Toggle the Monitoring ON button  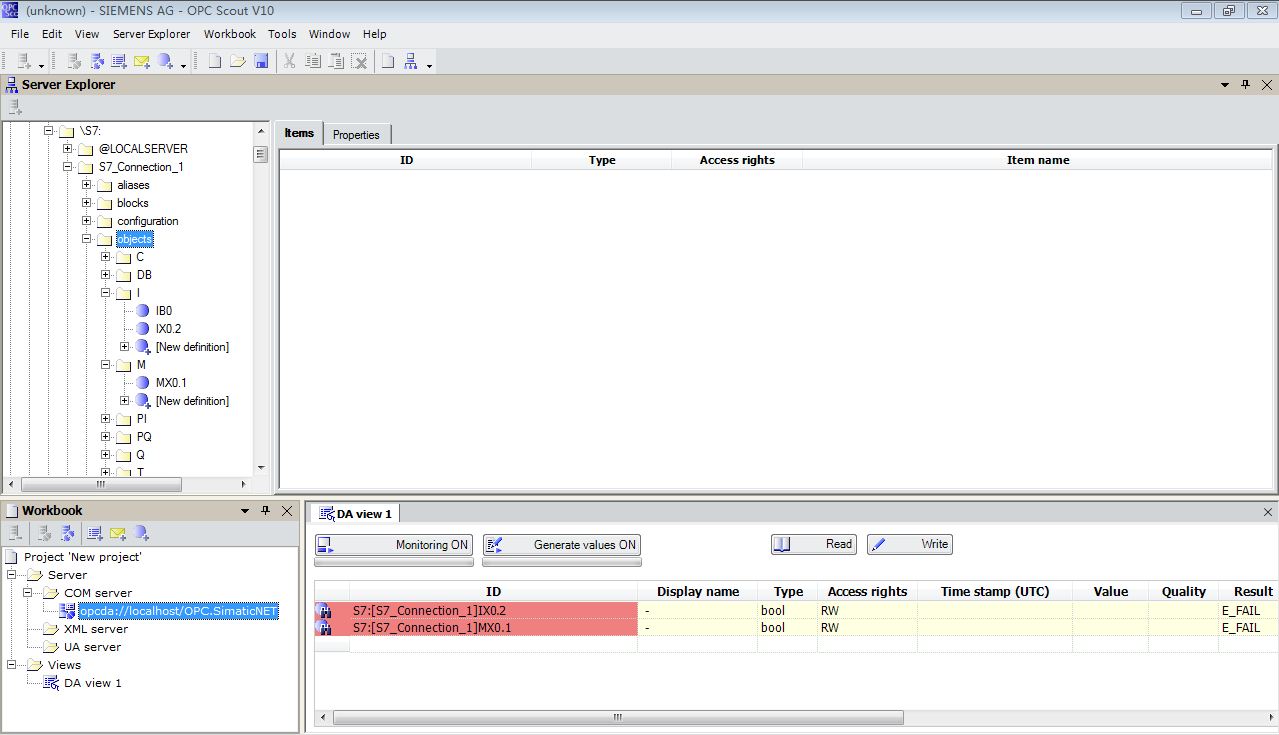coord(393,545)
